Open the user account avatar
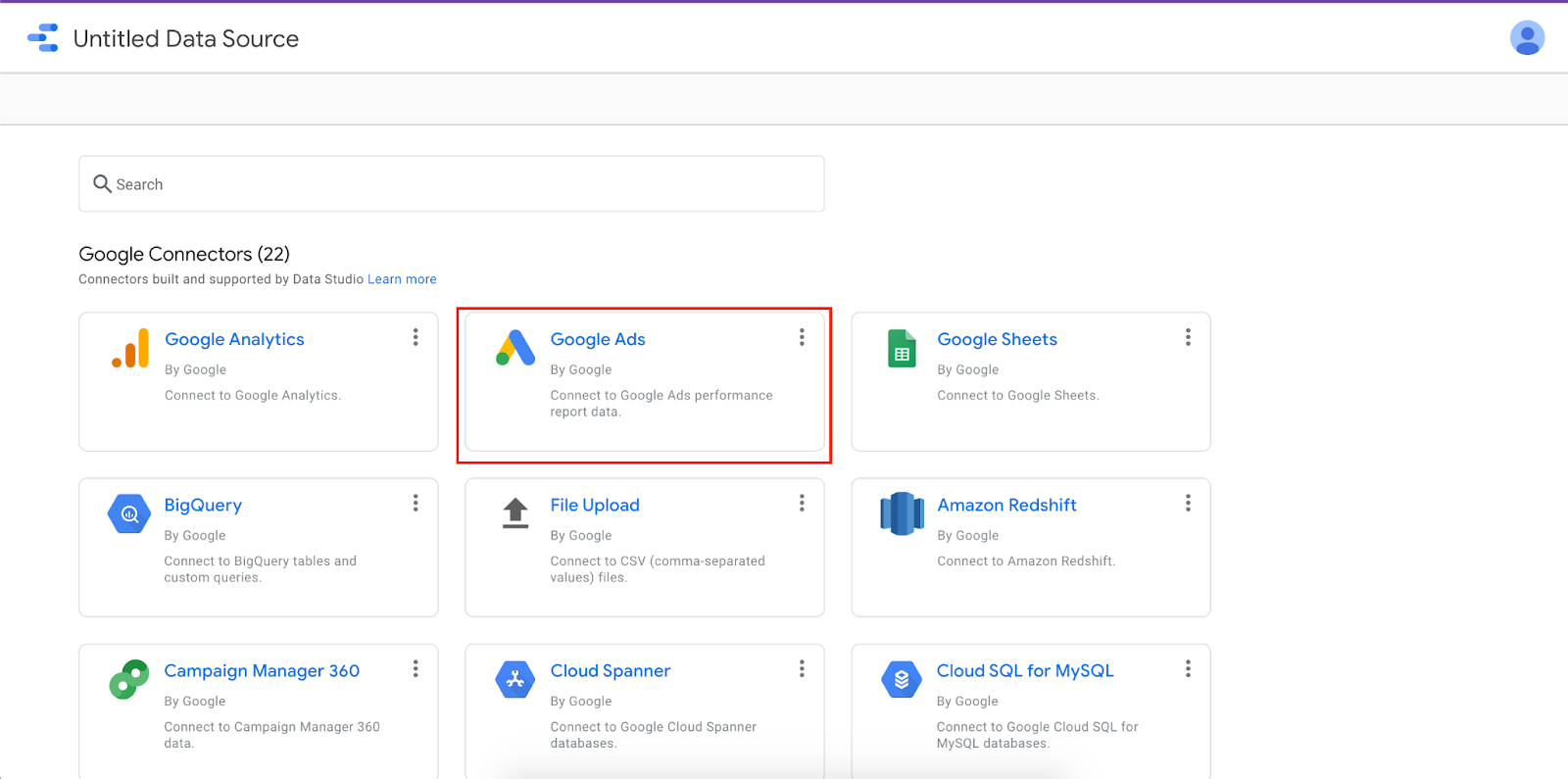This screenshot has height=779, width=1568. (1527, 38)
